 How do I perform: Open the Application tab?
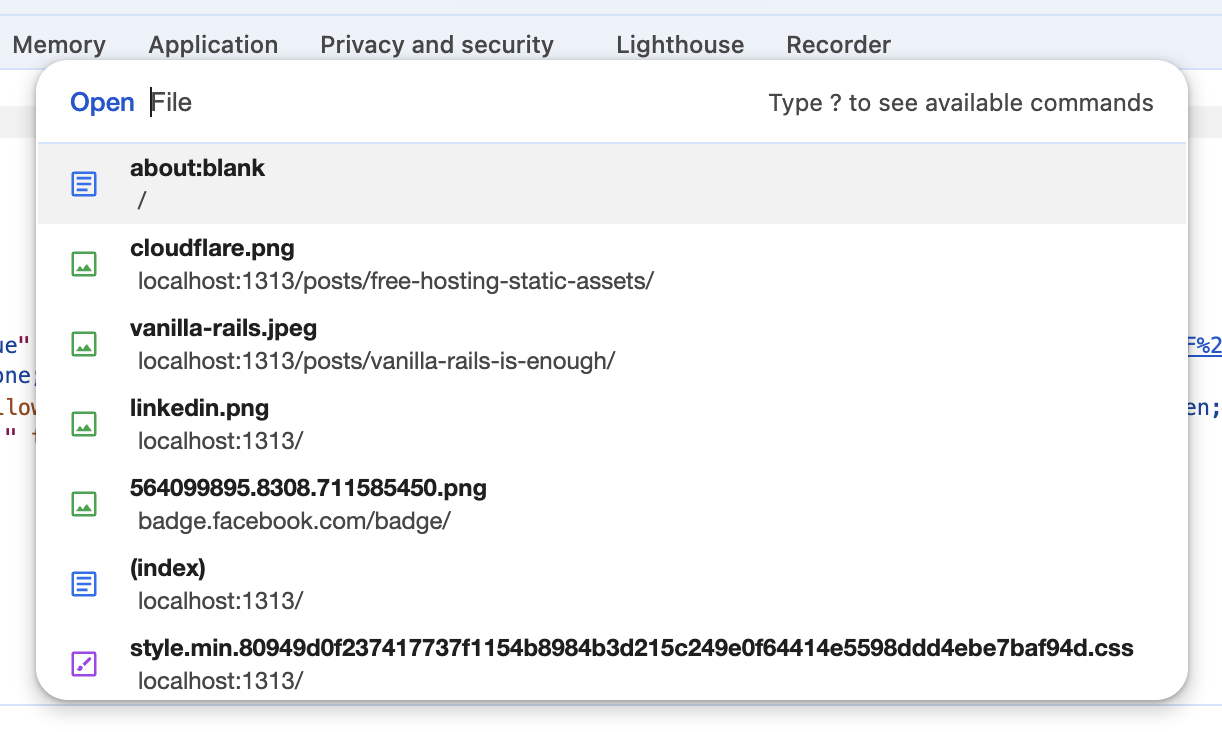tap(213, 45)
